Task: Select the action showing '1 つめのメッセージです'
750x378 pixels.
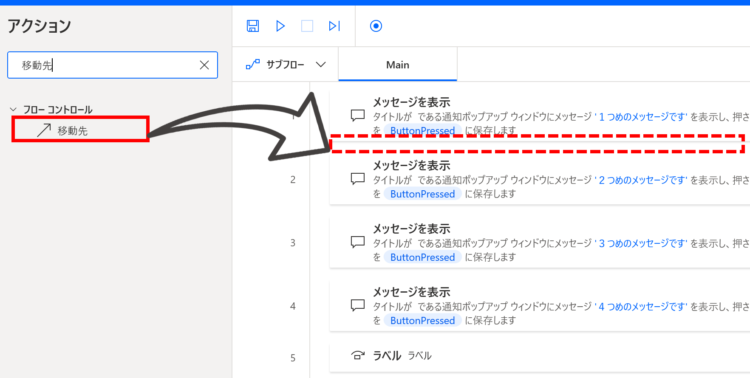Action: 540,115
